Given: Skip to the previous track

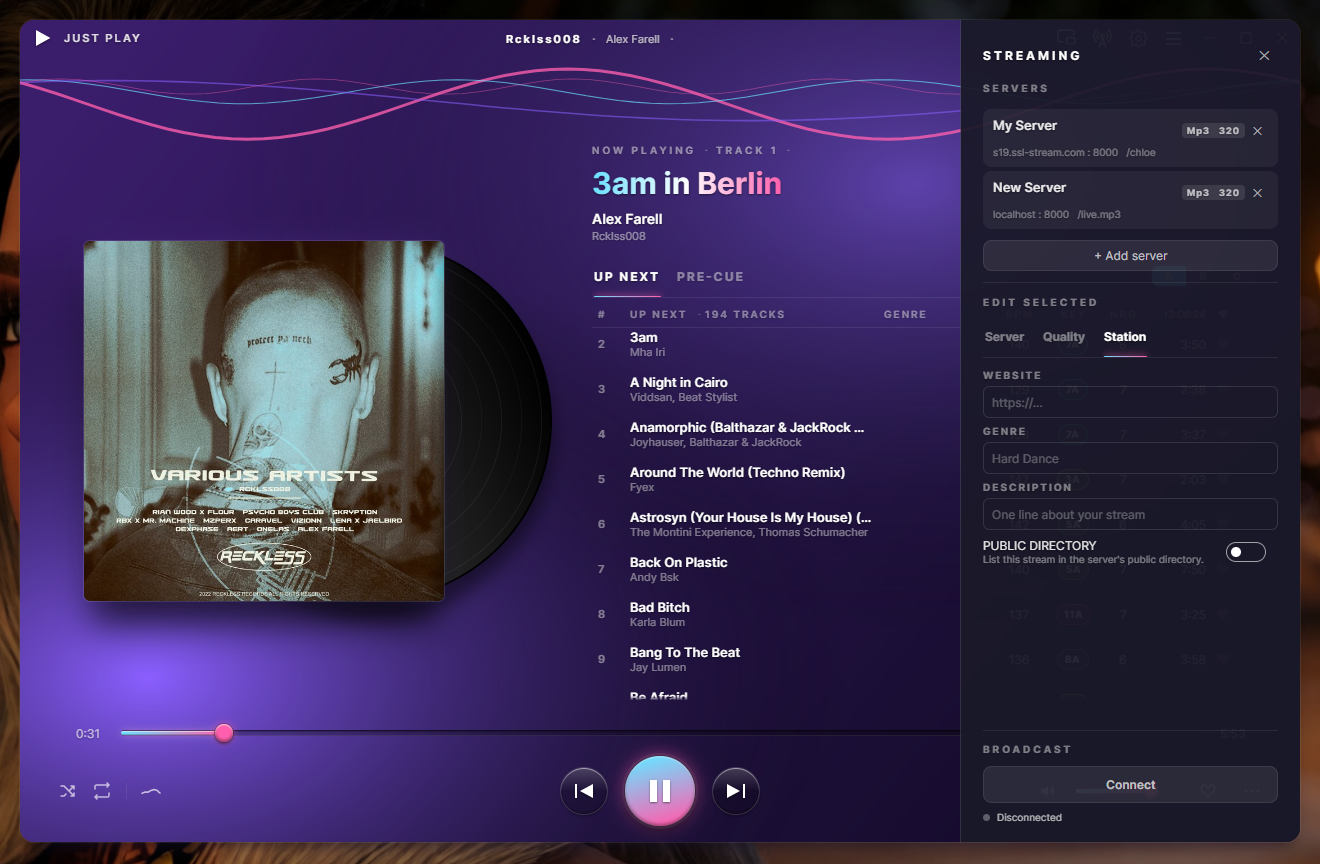Looking at the screenshot, I should (x=584, y=791).
